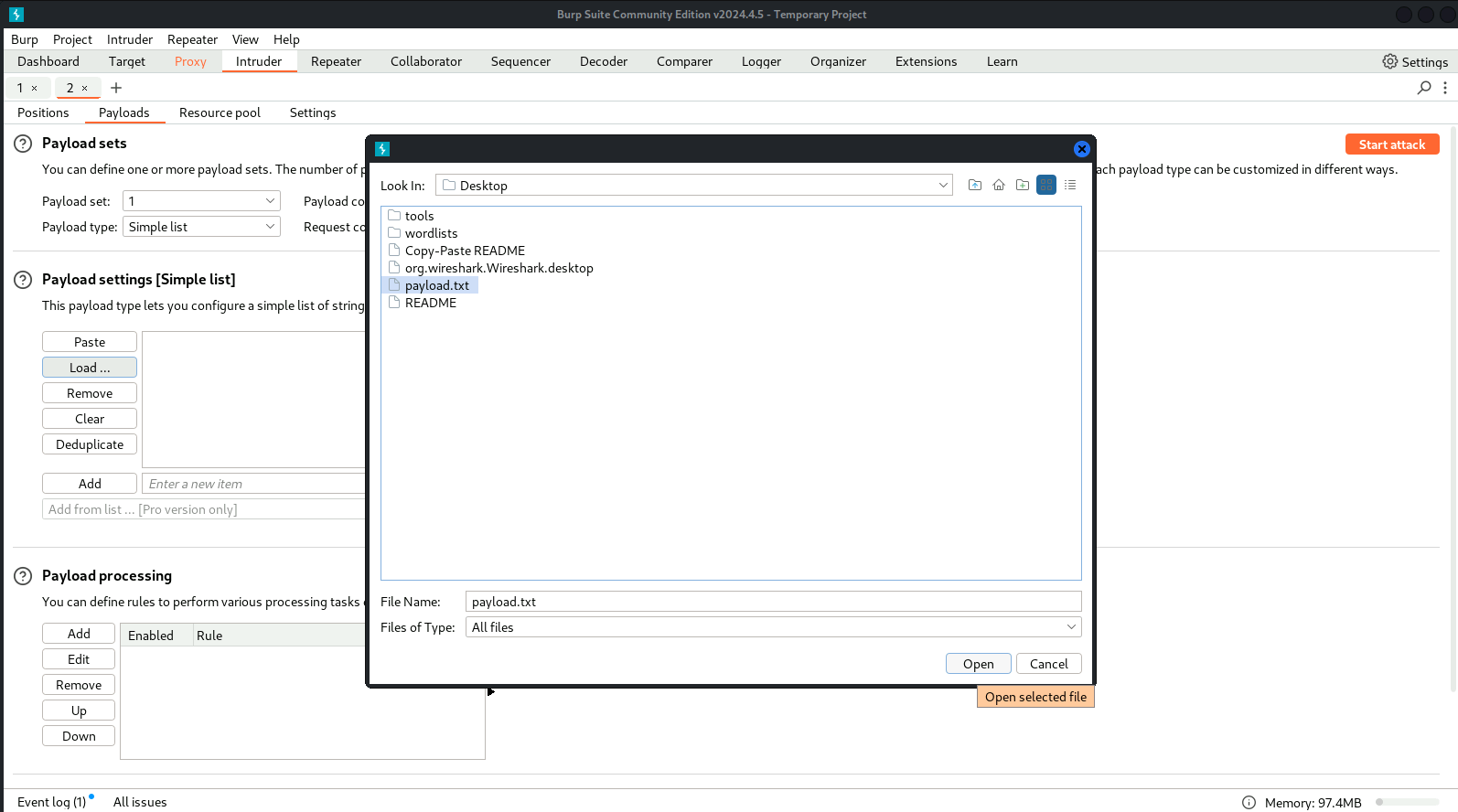1458x812 pixels.
Task: Switch to the Target tab
Action: 127,61
